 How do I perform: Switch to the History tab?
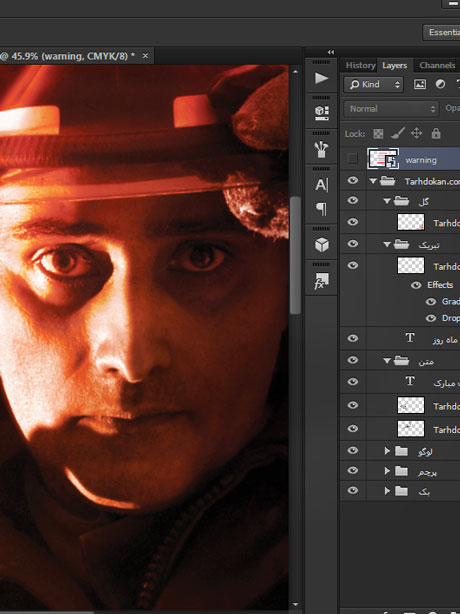[361, 65]
